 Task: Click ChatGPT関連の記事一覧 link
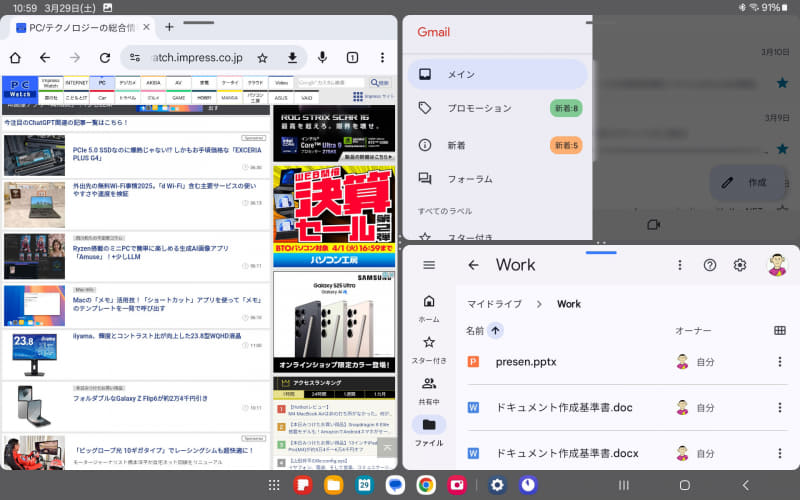(66, 123)
